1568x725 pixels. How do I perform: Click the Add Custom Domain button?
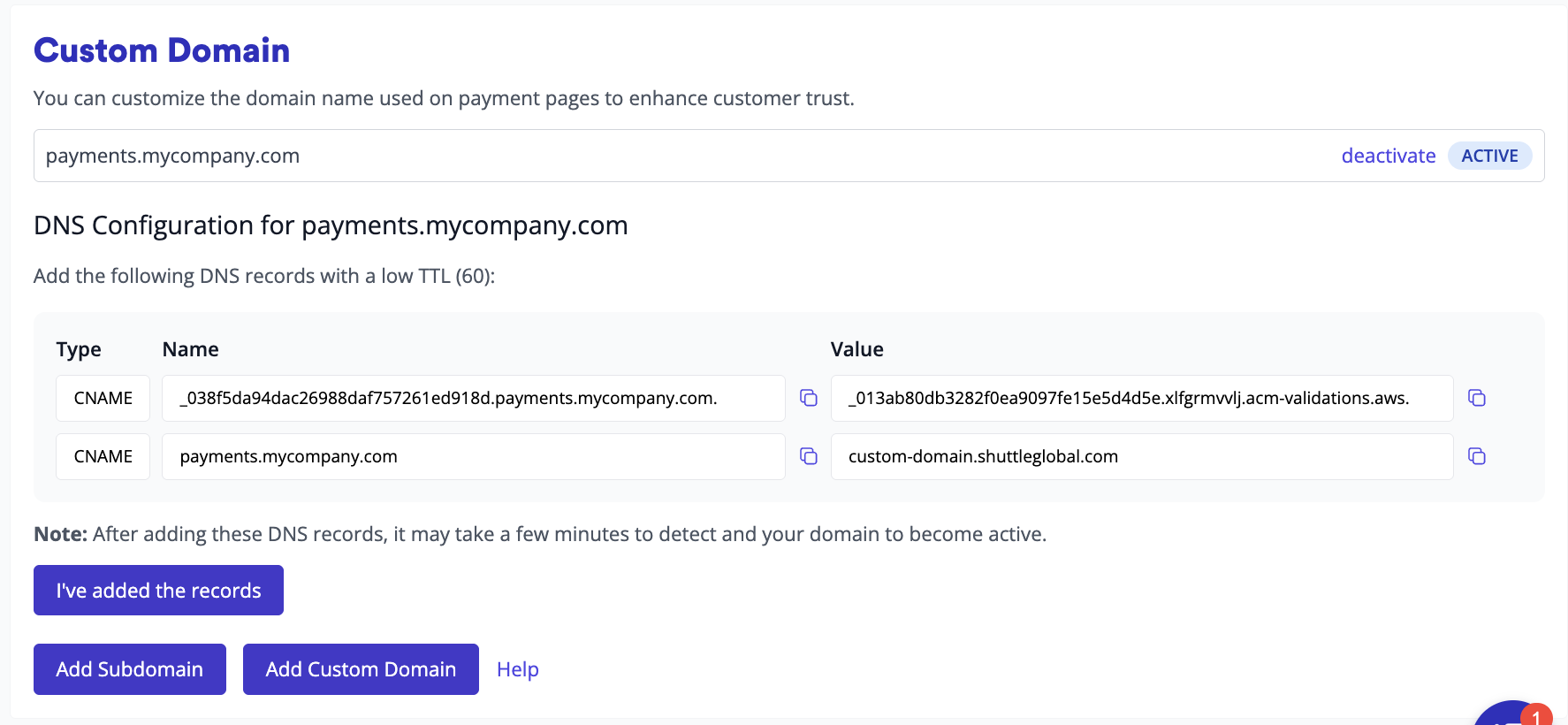tap(361, 669)
